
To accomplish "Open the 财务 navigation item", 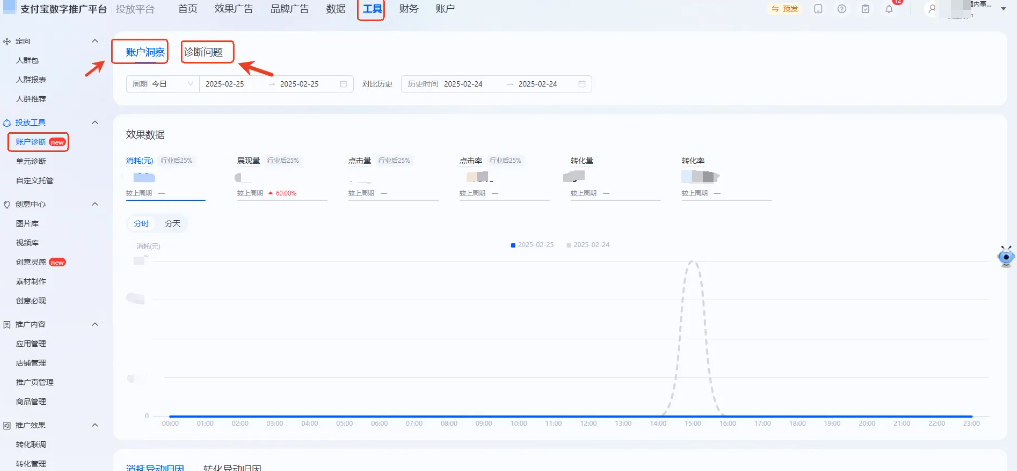I will coord(409,9).
